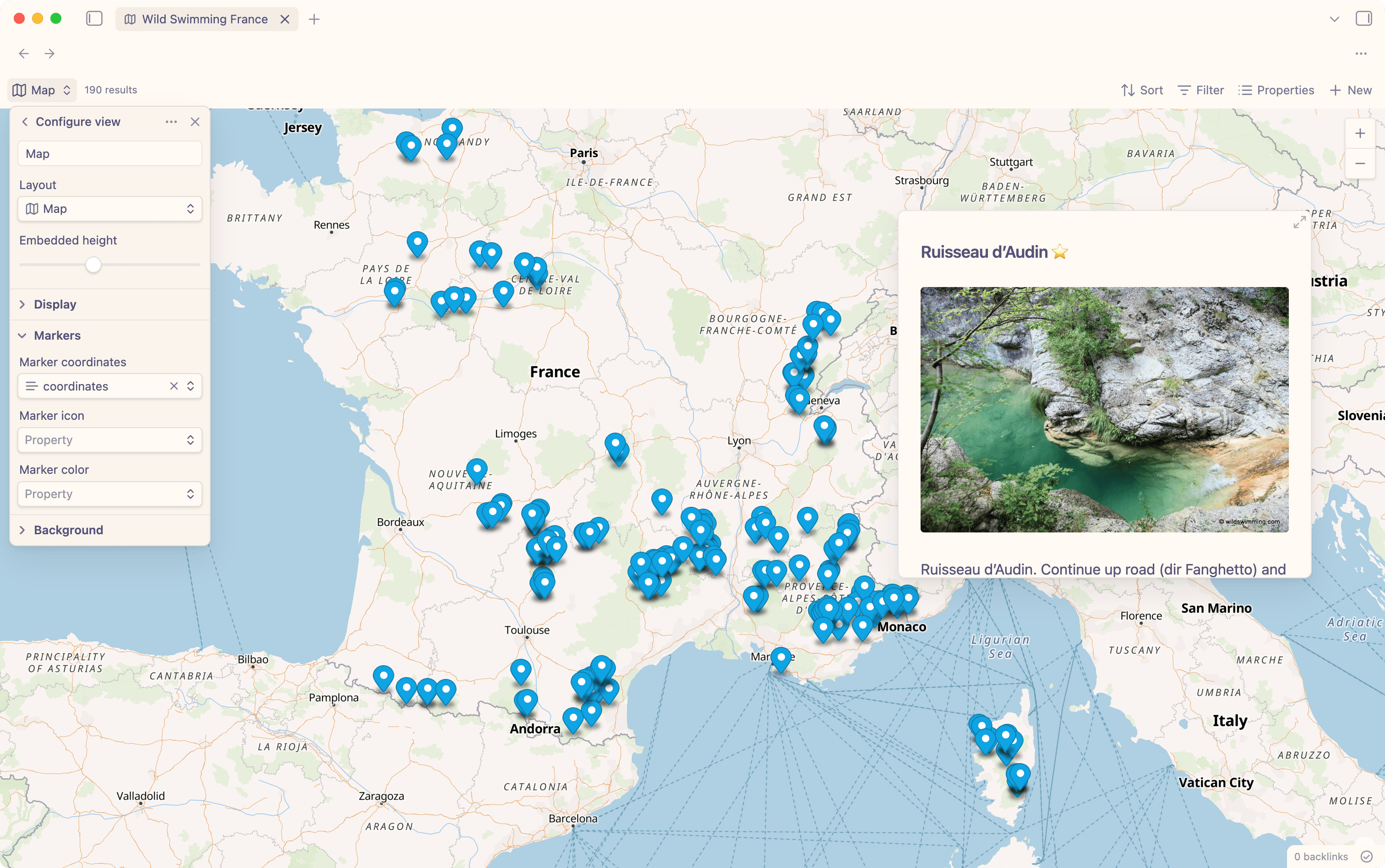Open the Layout Map dropdown
Viewport: 1385px width, 868px height.
pos(109,209)
